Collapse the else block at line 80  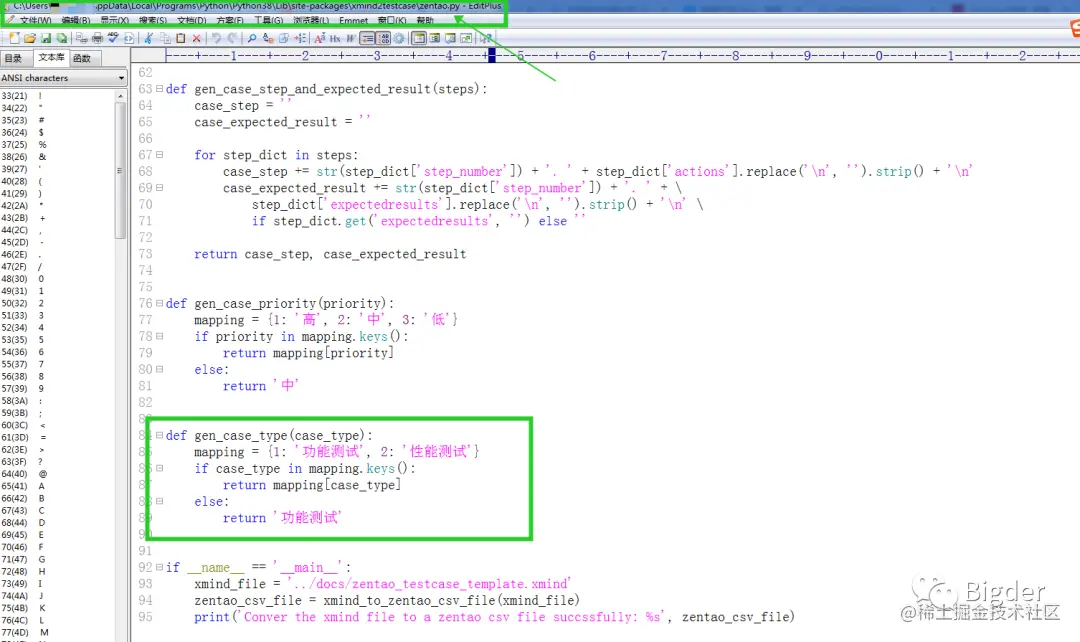point(159,369)
